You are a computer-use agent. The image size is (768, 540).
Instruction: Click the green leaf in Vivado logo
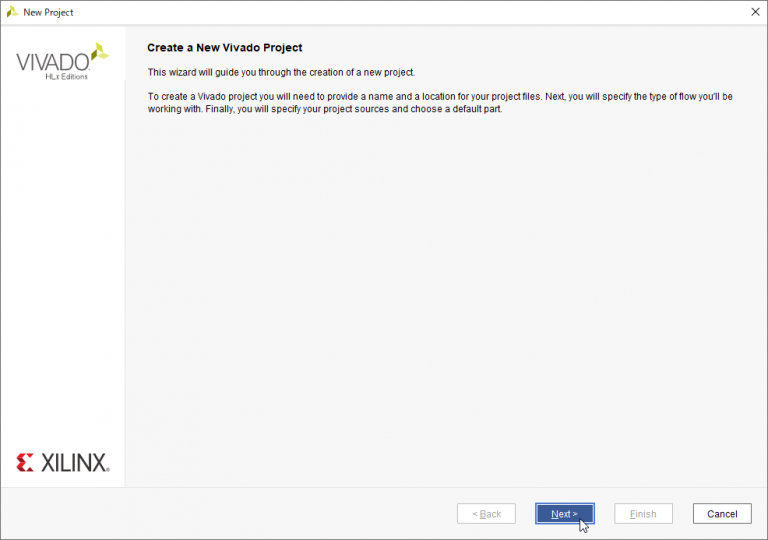click(99, 51)
